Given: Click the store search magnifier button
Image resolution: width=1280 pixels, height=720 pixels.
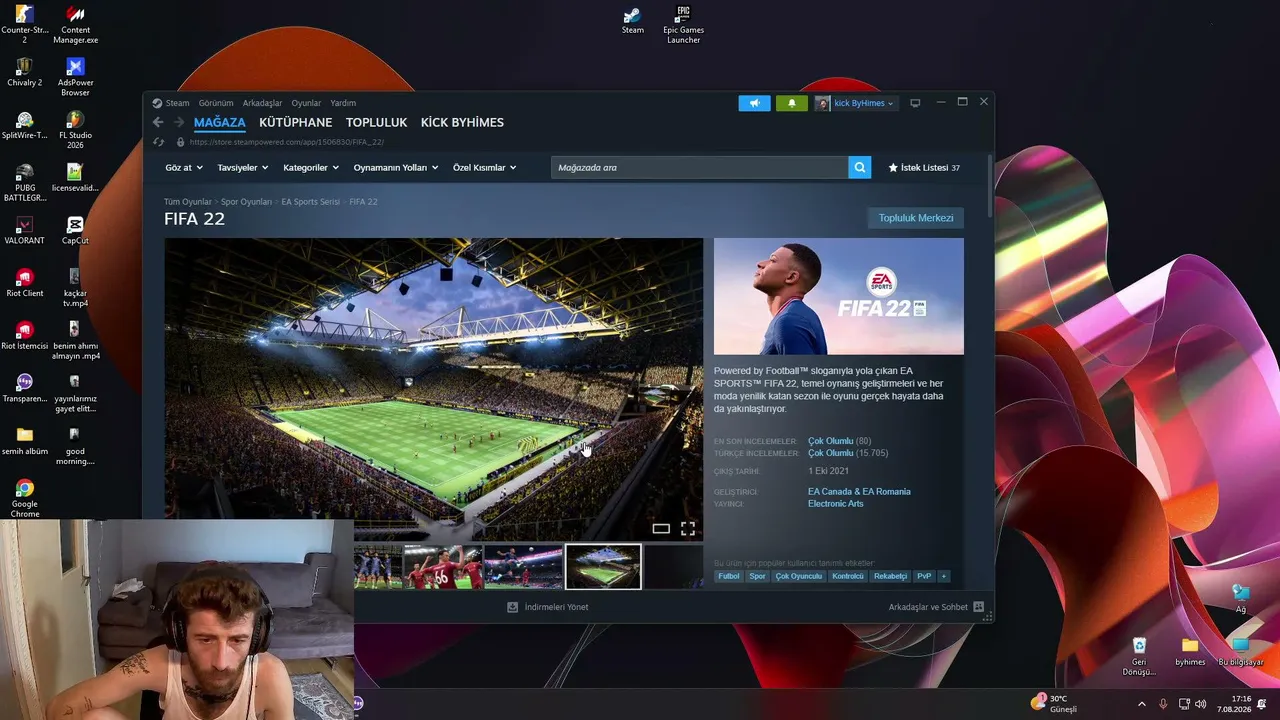Looking at the screenshot, I should pos(859,167).
